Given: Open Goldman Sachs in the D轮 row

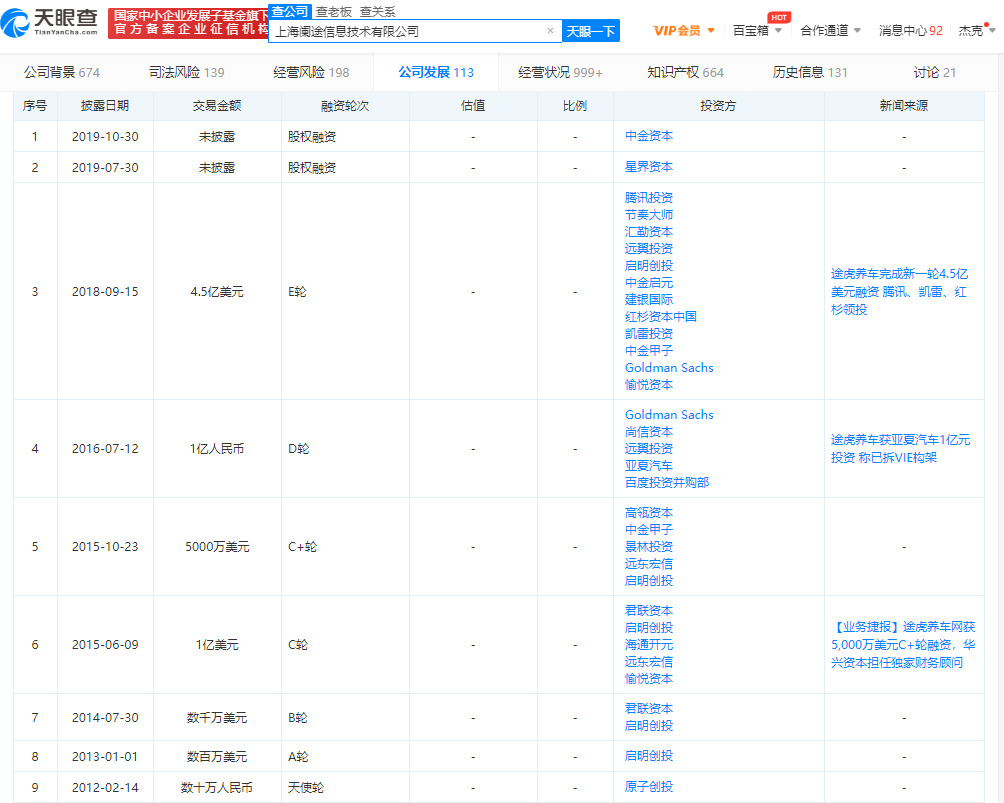Looking at the screenshot, I should point(669,414).
